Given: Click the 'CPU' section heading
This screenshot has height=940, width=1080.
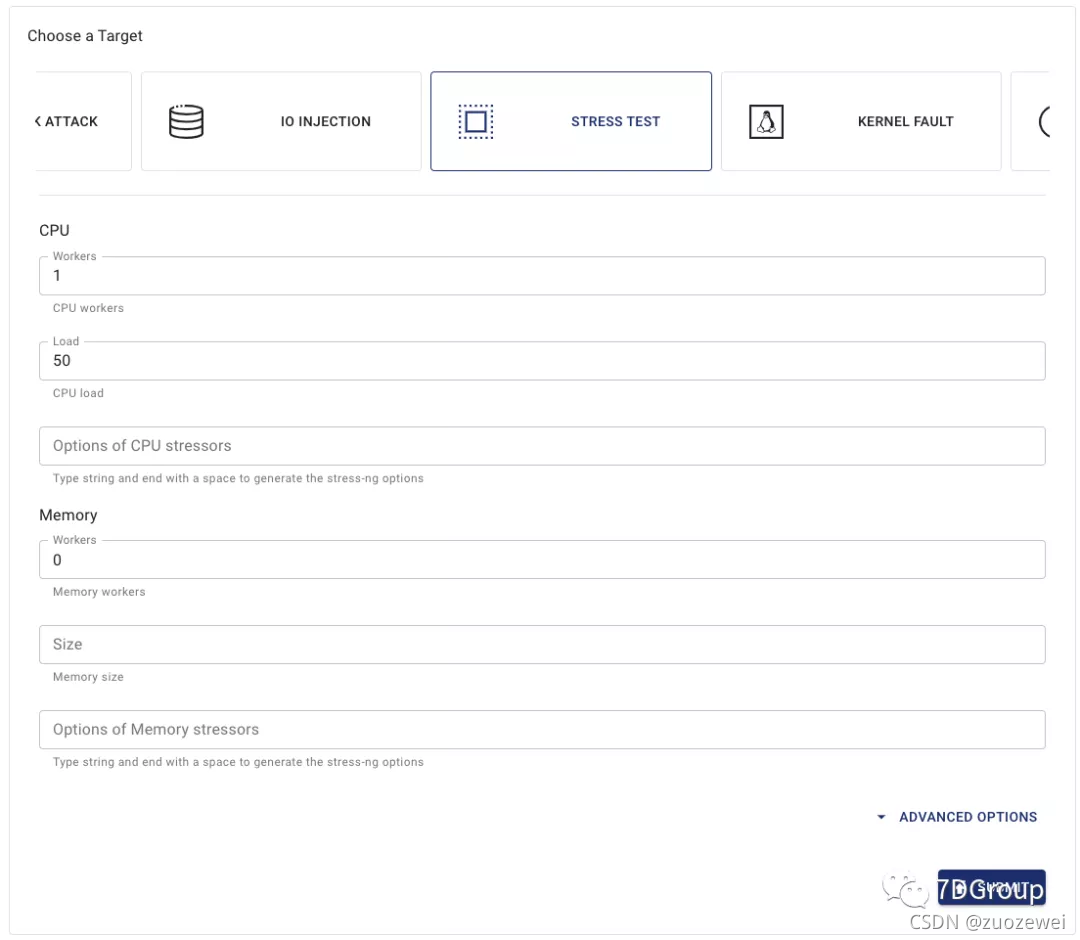Looking at the screenshot, I should pyautogui.click(x=54, y=231).
